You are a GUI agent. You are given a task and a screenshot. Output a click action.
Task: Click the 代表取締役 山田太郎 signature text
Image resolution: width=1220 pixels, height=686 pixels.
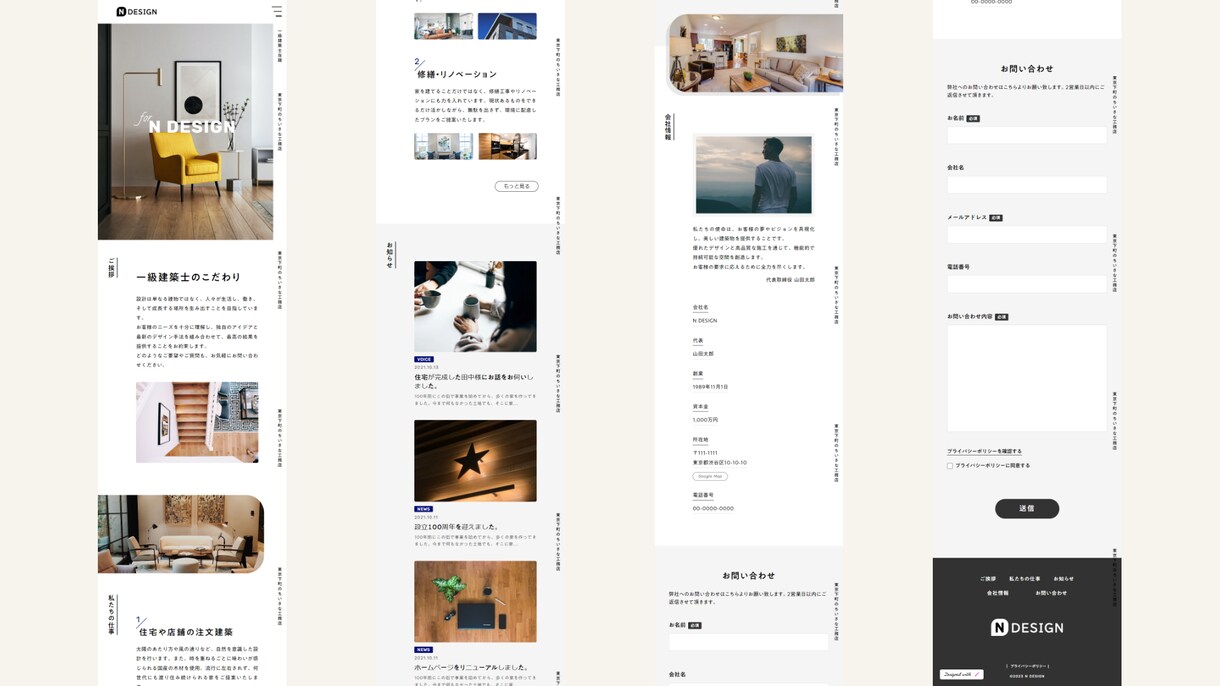(790, 280)
